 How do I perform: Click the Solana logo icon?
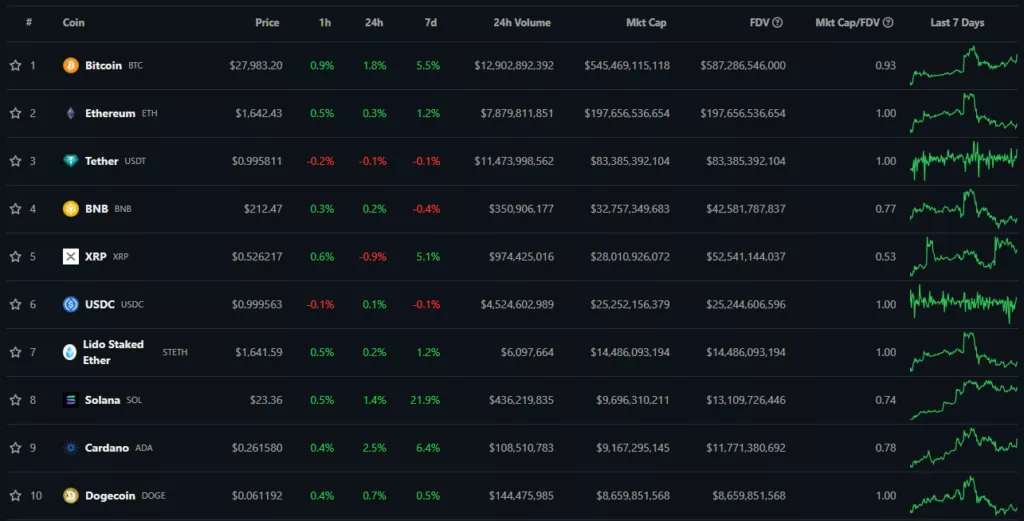tap(71, 400)
